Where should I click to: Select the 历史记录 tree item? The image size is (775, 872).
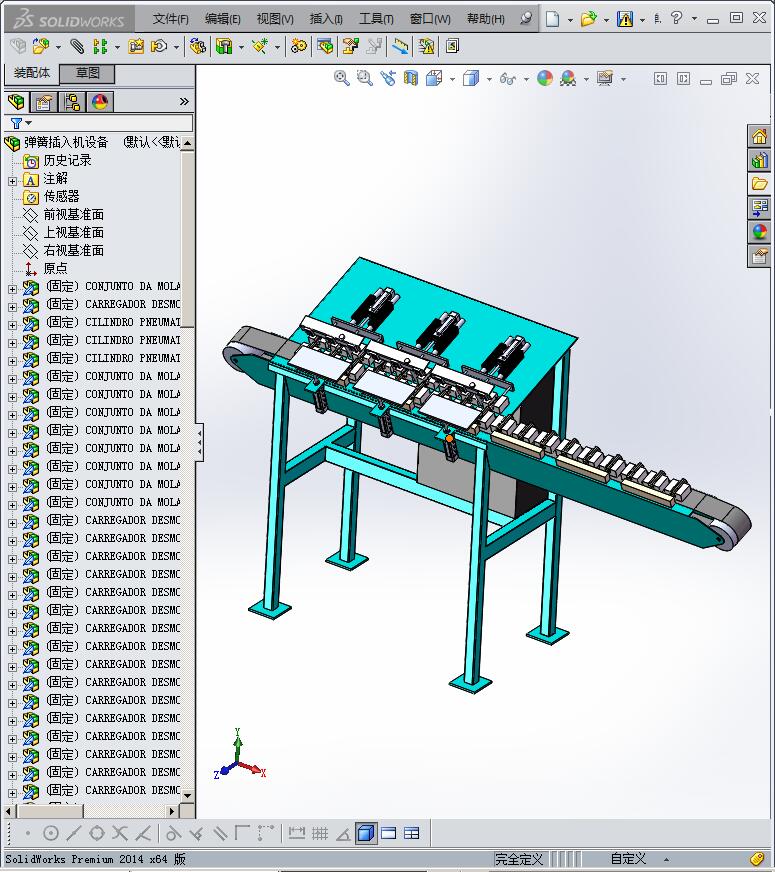(x=67, y=160)
